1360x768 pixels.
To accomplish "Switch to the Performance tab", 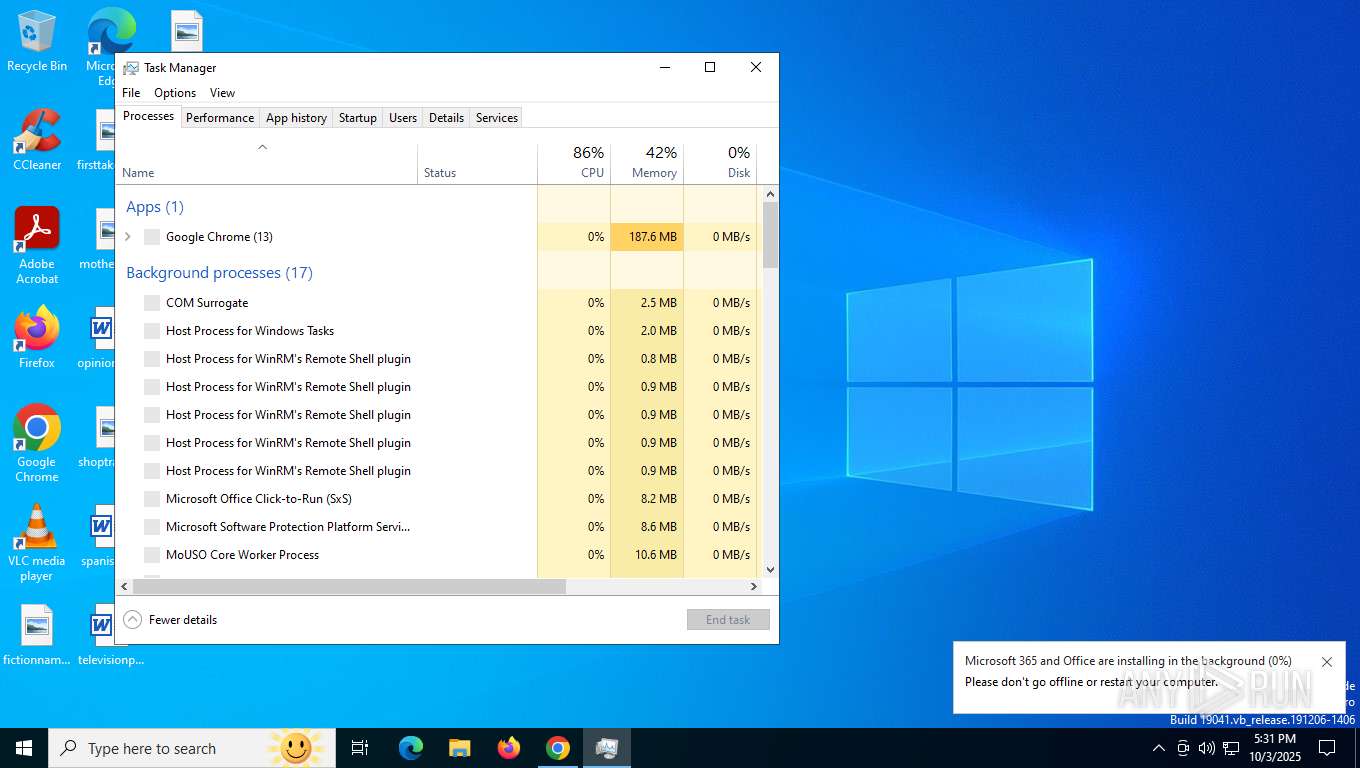I will click(220, 118).
